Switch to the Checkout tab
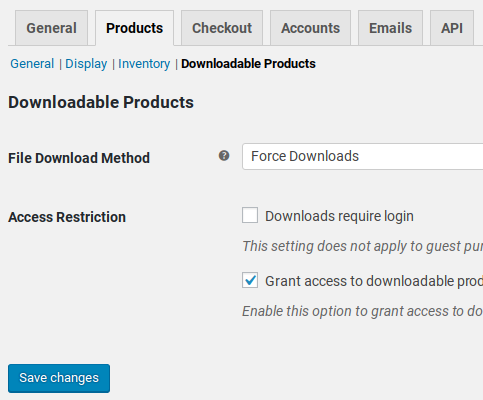Screen dimensions: 483x400 tap(222, 28)
